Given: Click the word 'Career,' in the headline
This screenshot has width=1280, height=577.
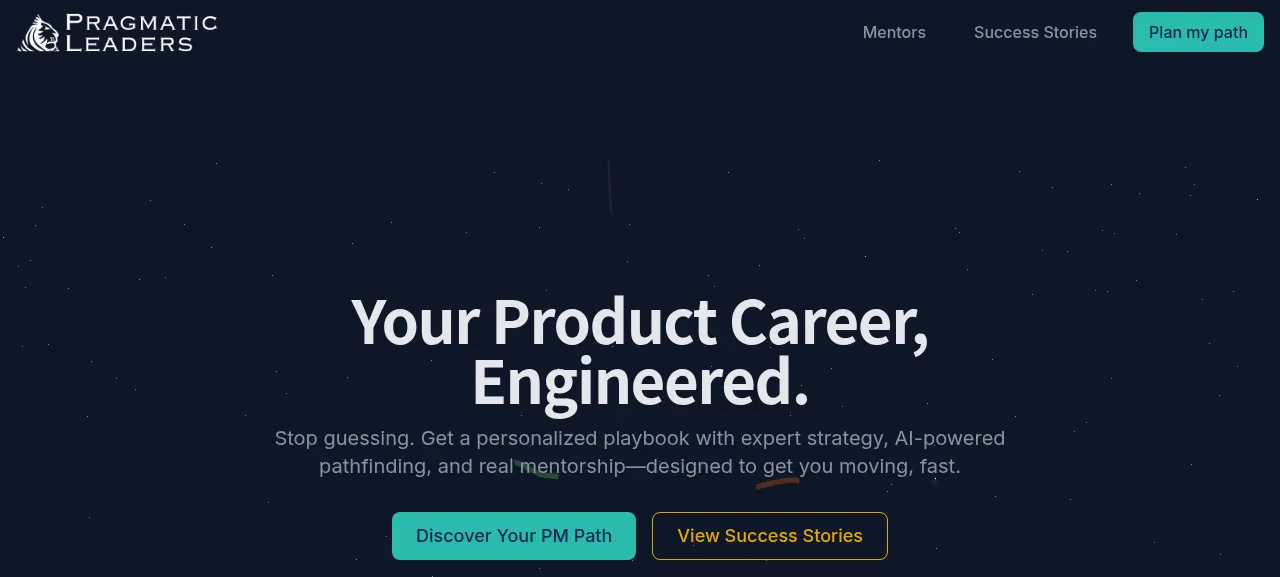Looking at the screenshot, I should [x=829, y=322].
